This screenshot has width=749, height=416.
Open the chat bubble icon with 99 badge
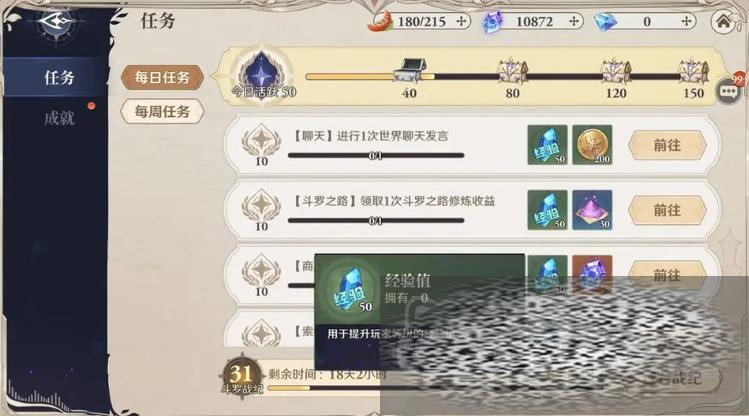729,90
